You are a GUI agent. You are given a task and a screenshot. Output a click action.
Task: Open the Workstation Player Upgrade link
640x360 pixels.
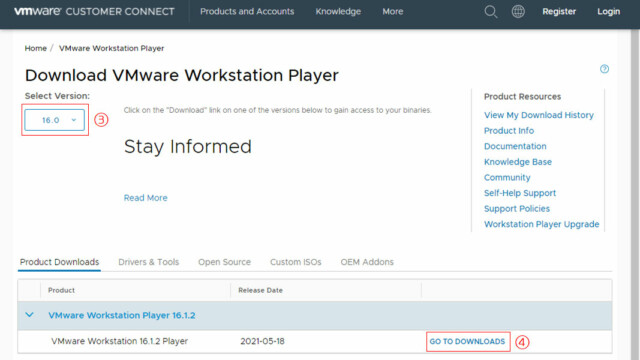pos(542,224)
